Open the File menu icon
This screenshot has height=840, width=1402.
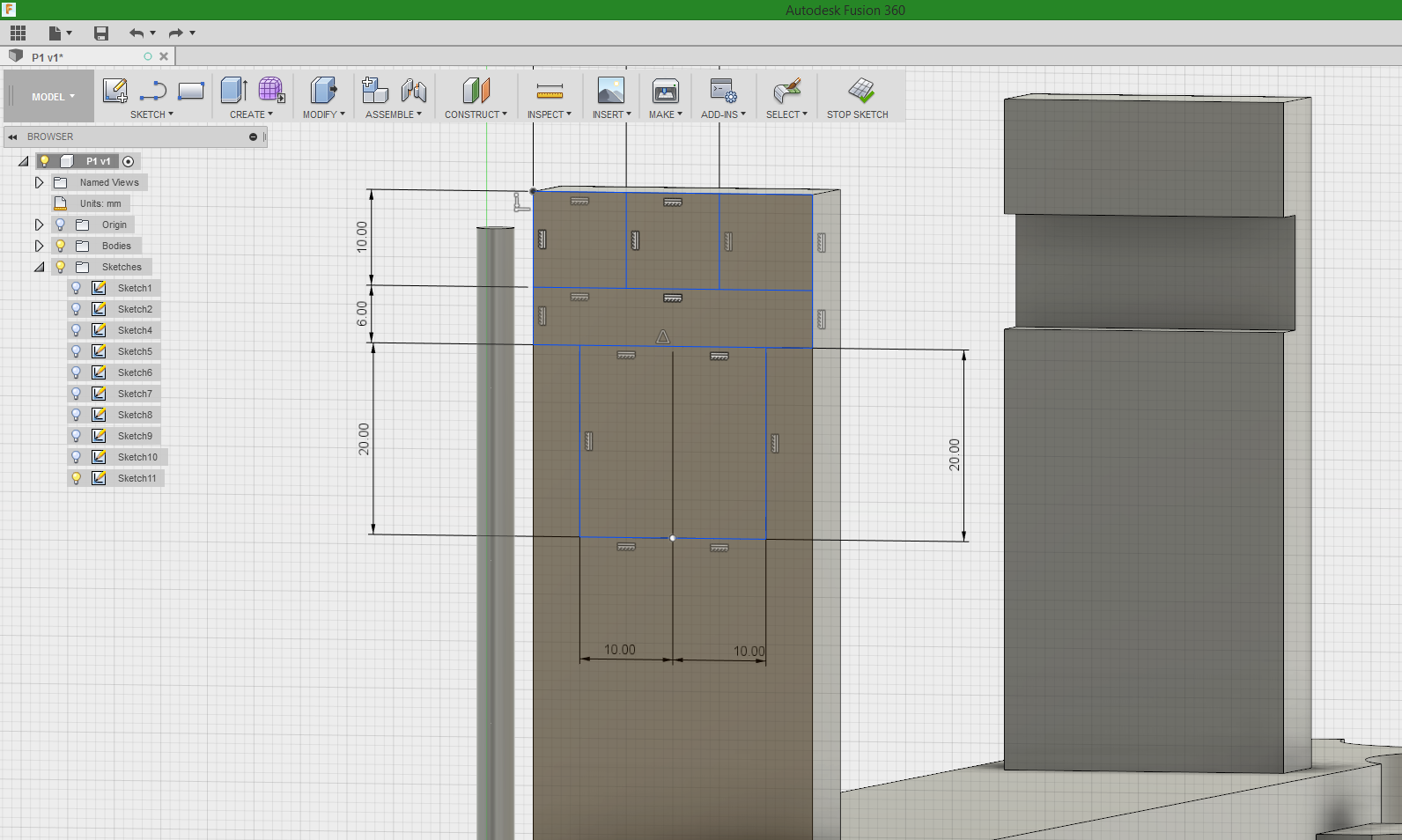[55, 33]
